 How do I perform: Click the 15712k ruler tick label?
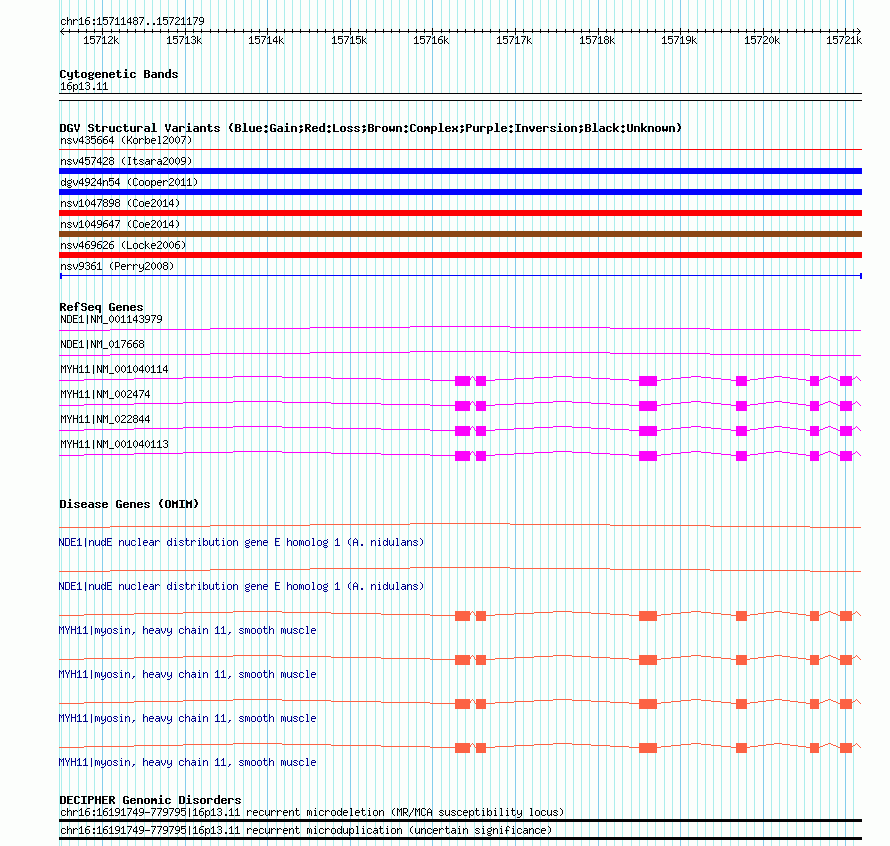click(101, 40)
